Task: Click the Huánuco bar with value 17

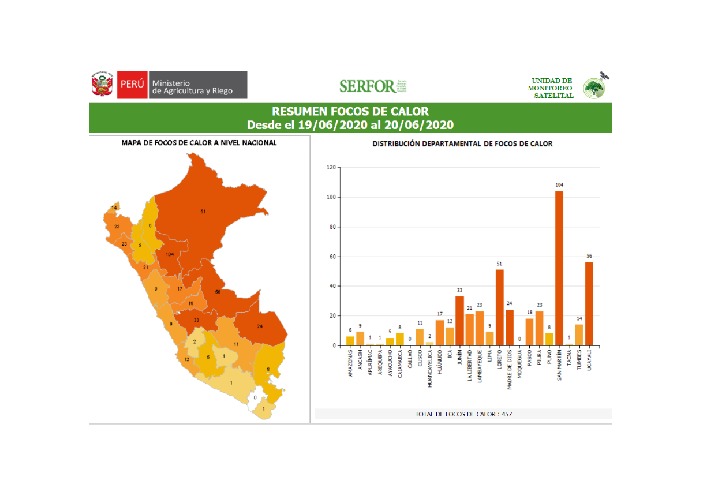Action: click(440, 332)
